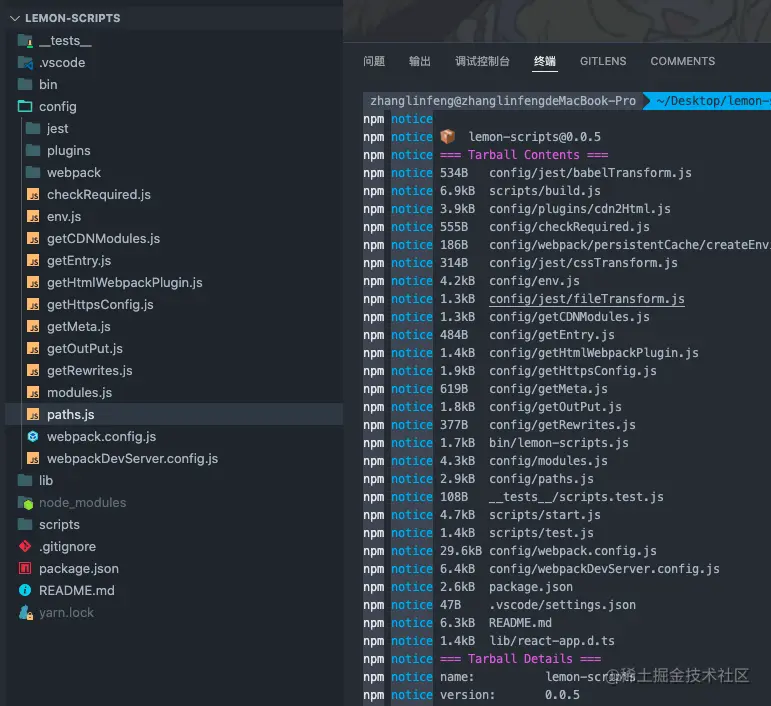Click bin/lemon-scripts.js in terminal output
The image size is (771, 706).
pyautogui.click(x=559, y=443)
